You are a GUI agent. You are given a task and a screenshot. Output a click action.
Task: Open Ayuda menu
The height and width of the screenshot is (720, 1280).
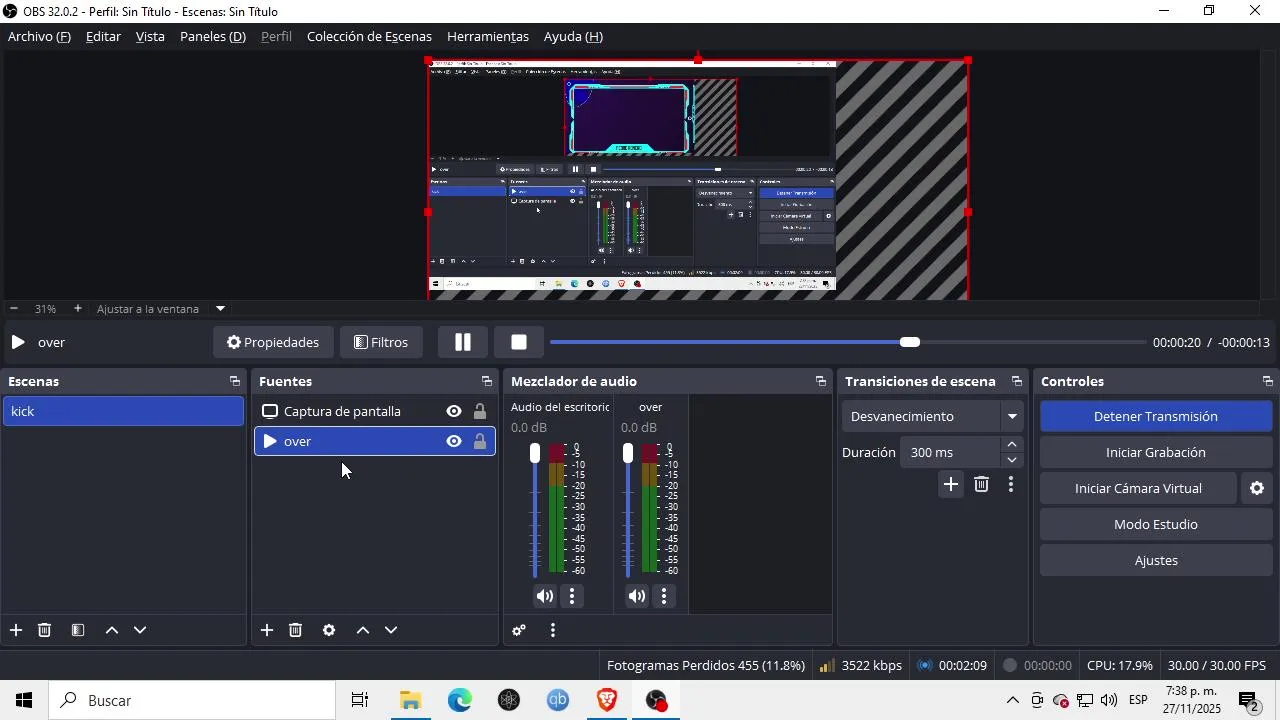coord(573,36)
